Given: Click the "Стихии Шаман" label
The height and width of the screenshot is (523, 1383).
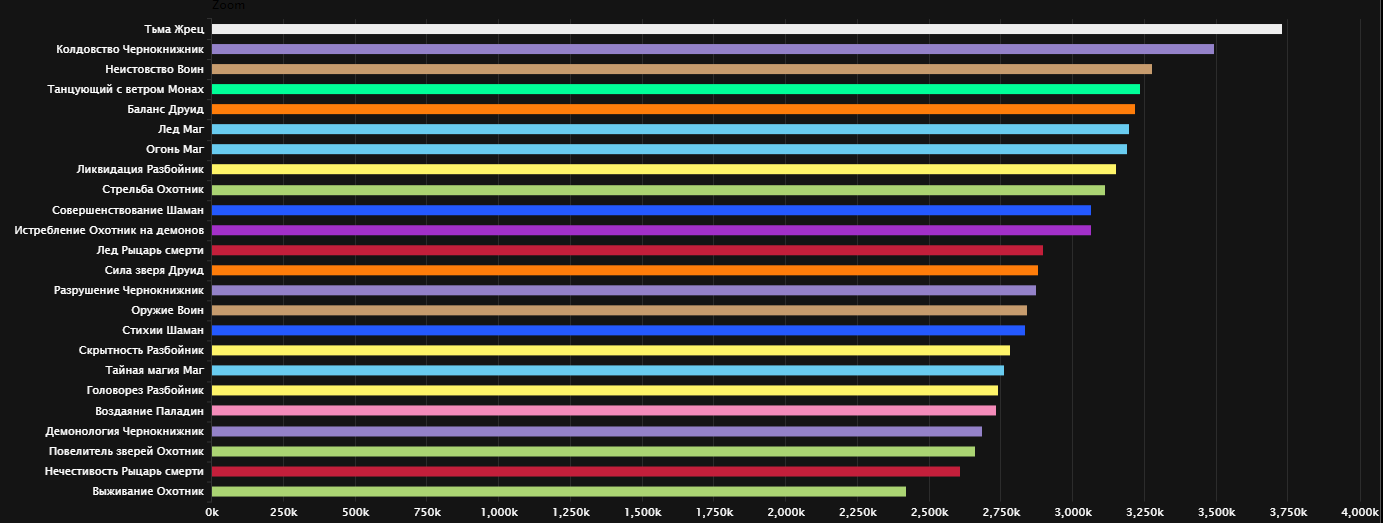Looking at the screenshot, I should (164, 330).
